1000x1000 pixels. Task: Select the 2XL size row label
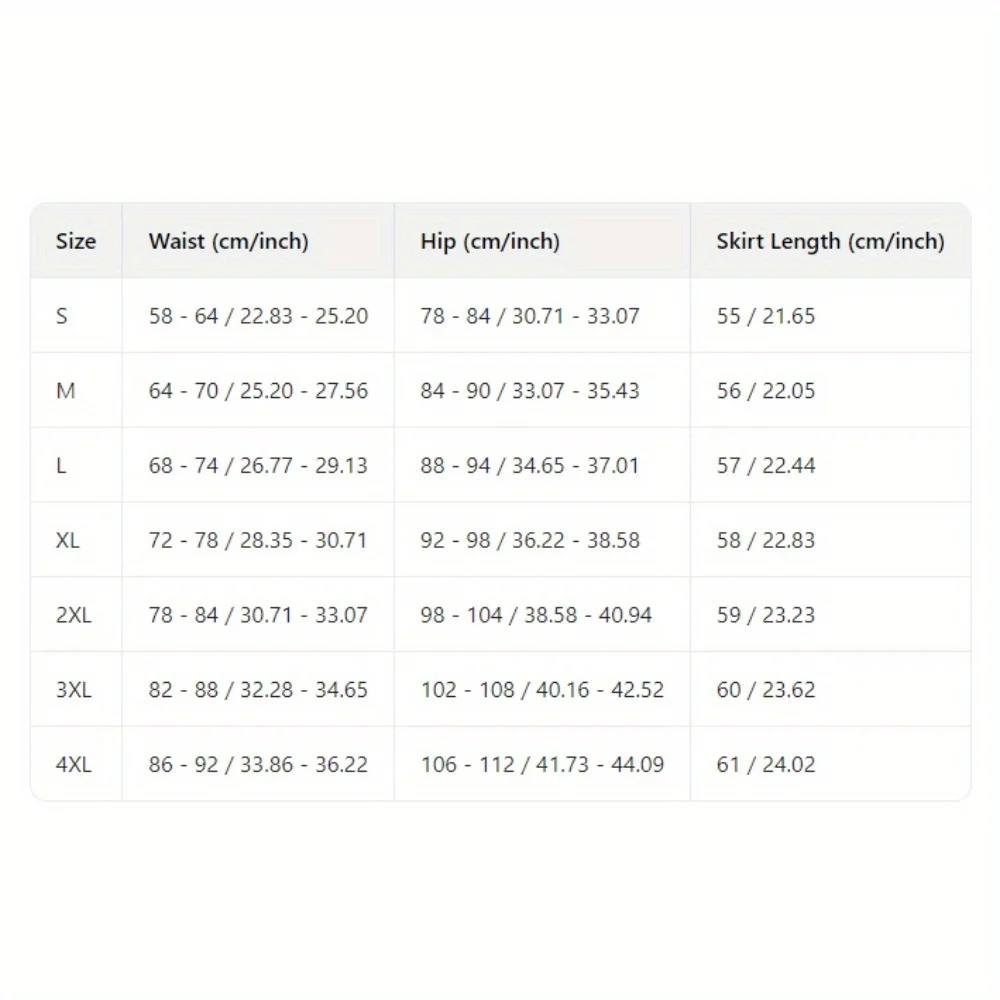click(x=73, y=615)
